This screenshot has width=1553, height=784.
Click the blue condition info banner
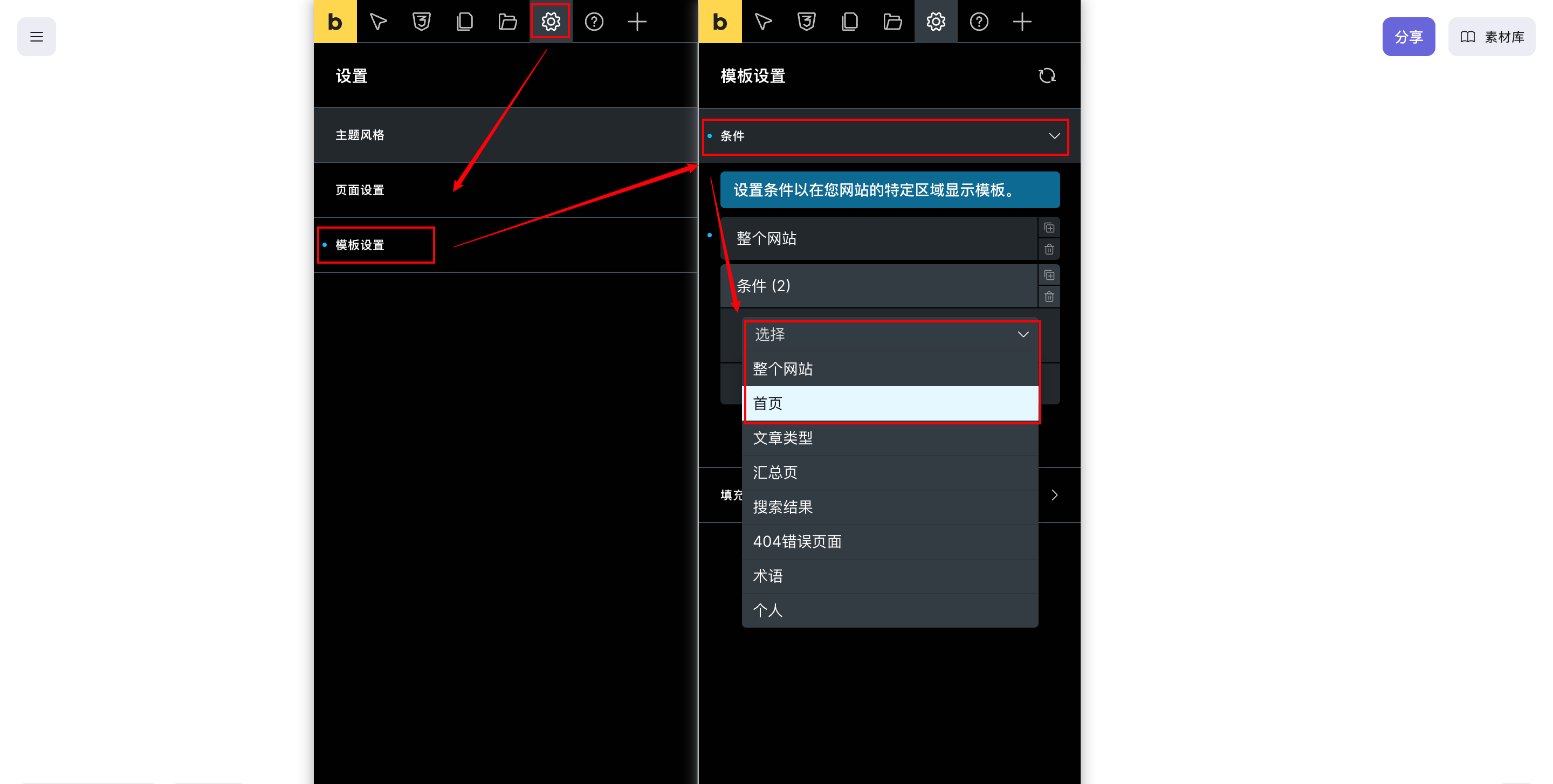coord(890,190)
